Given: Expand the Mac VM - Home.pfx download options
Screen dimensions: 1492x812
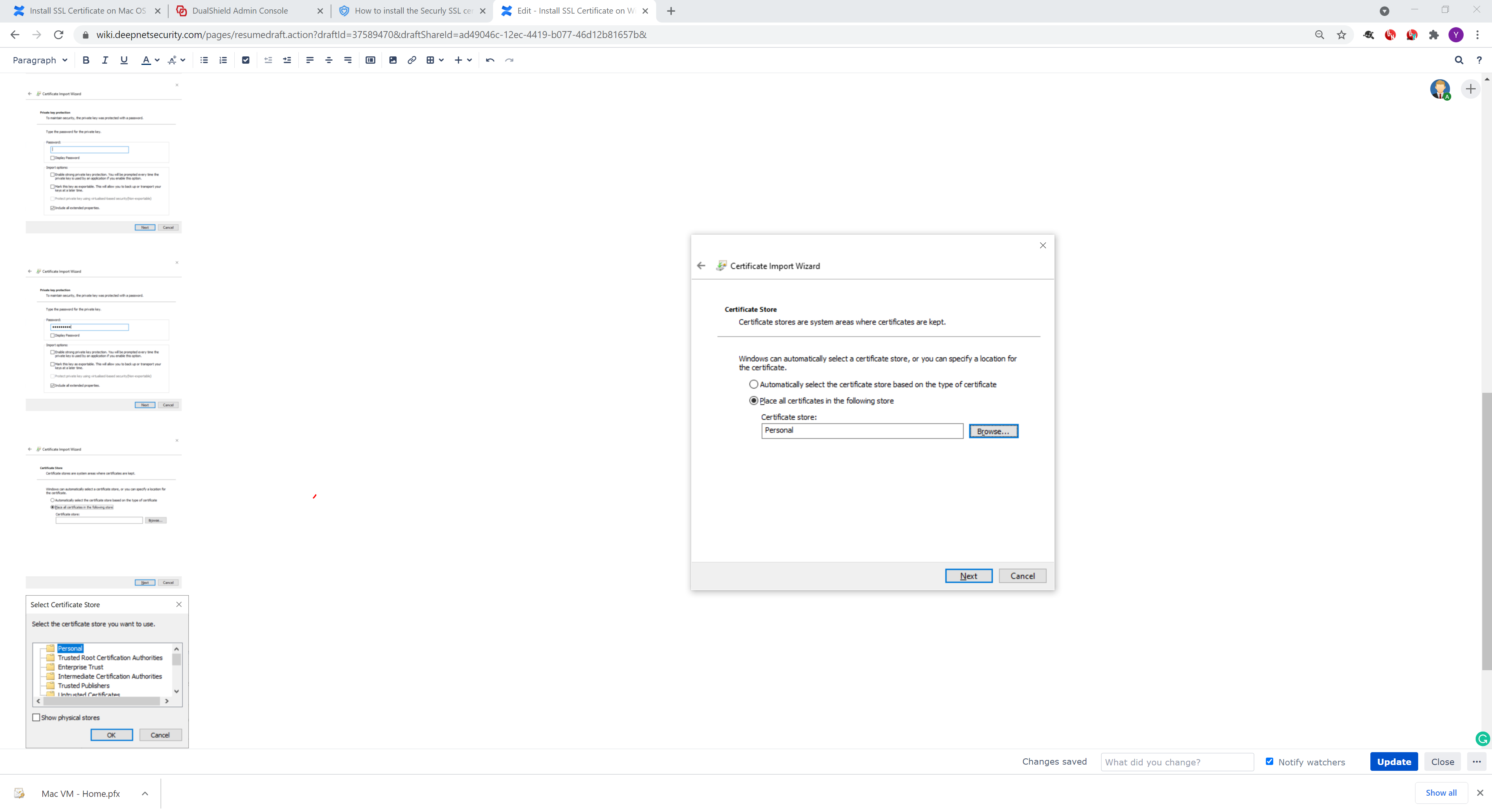Looking at the screenshot, I should [145, 793].
